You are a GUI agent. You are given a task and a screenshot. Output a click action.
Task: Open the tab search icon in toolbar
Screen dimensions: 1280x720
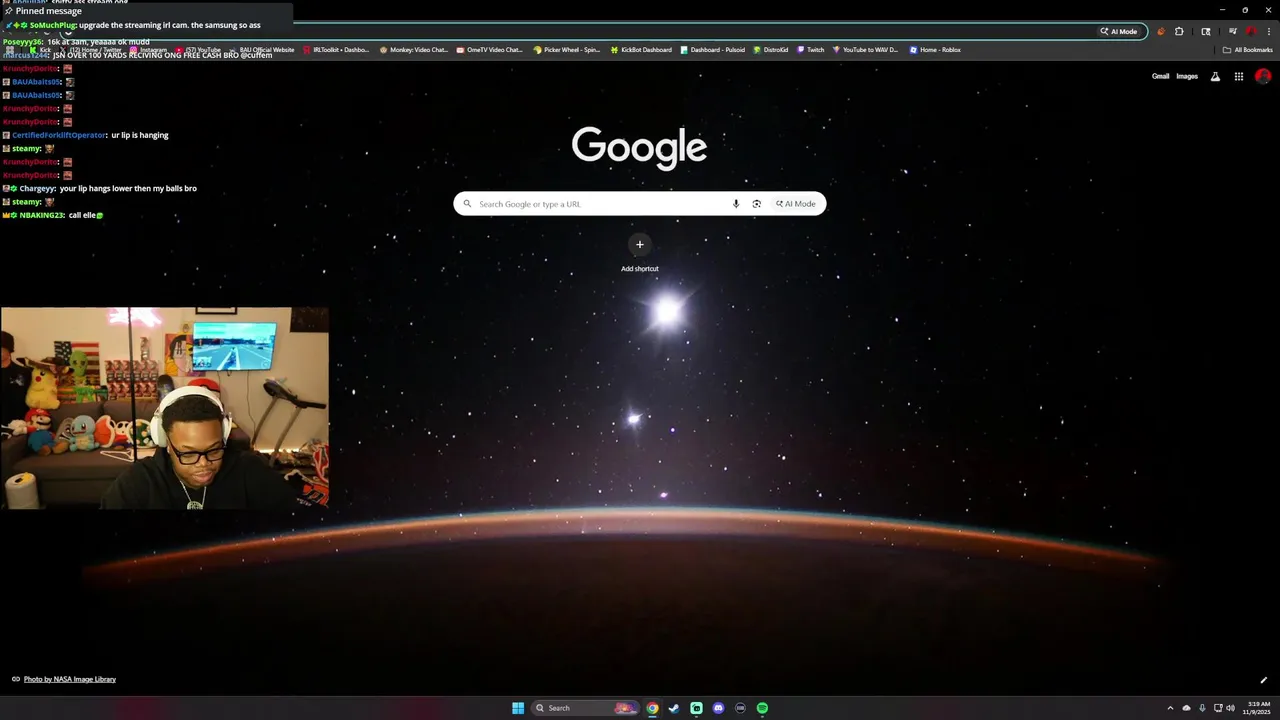click(1206, 31)
